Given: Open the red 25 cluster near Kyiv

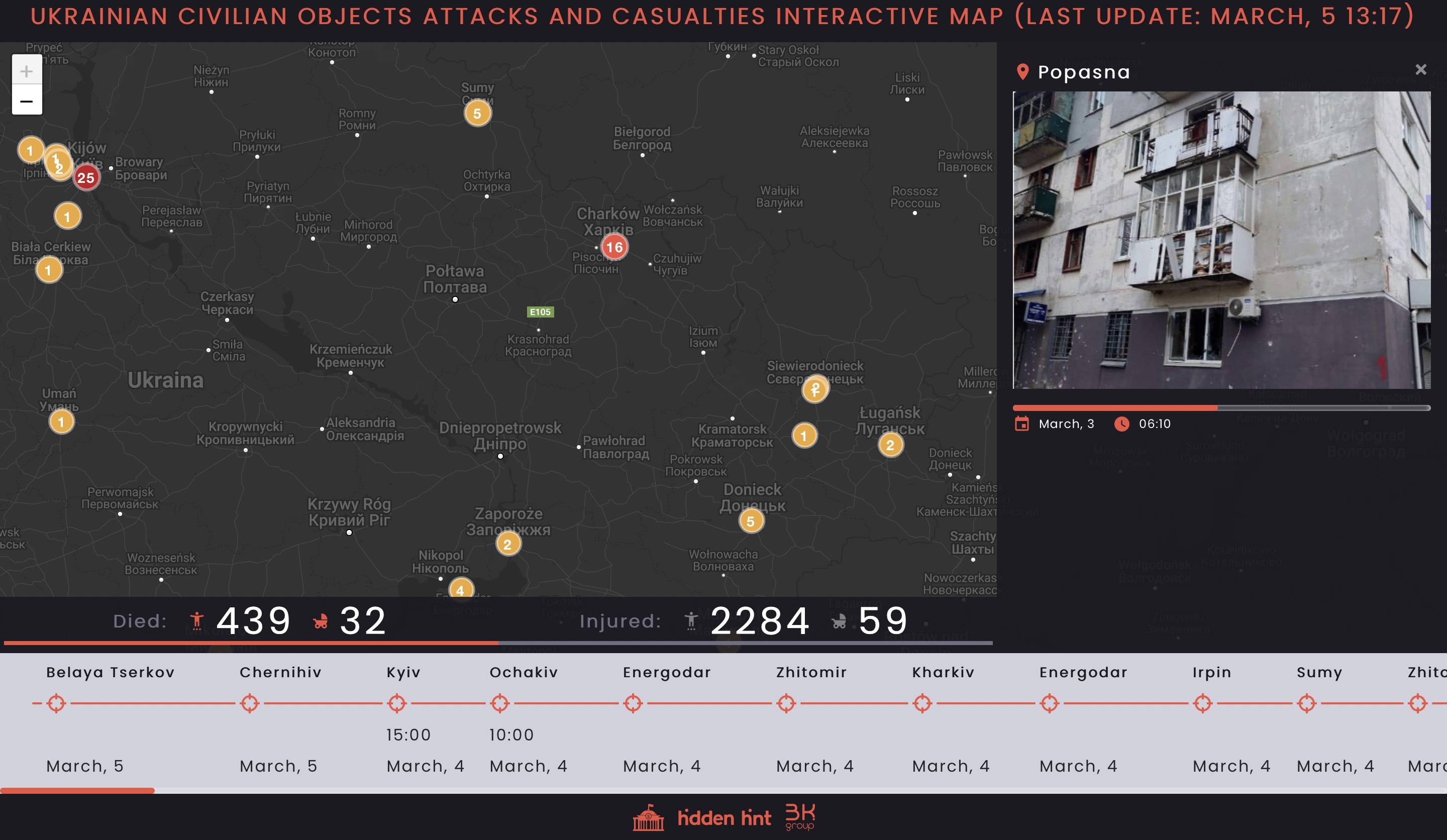Looking at the screenshot, I should click(86, 177).
